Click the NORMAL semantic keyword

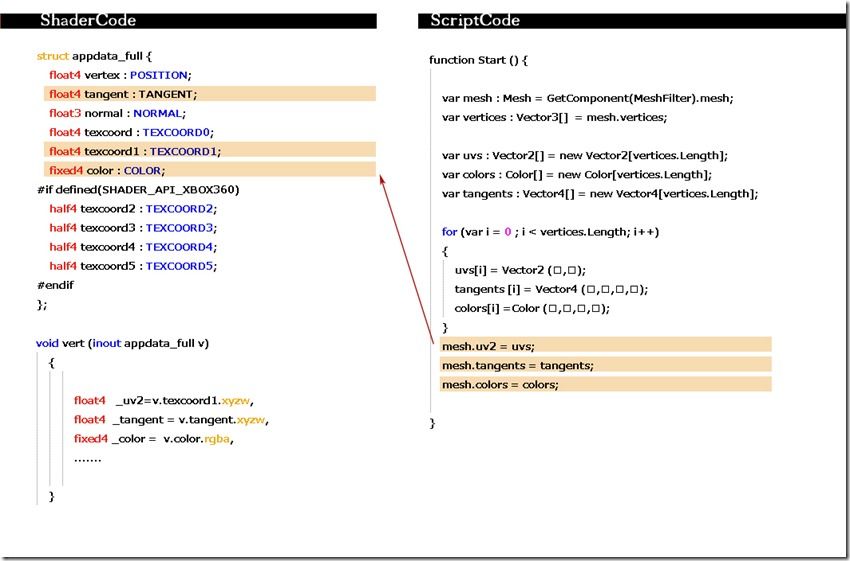pos(157,113)
